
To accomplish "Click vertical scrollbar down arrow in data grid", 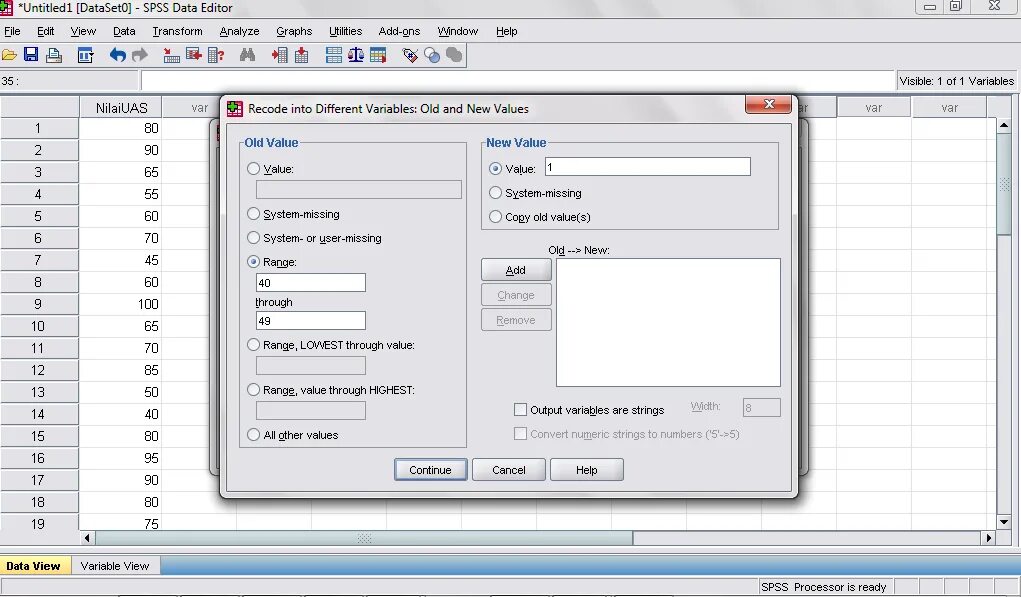I will click(x=1003, y=521).
